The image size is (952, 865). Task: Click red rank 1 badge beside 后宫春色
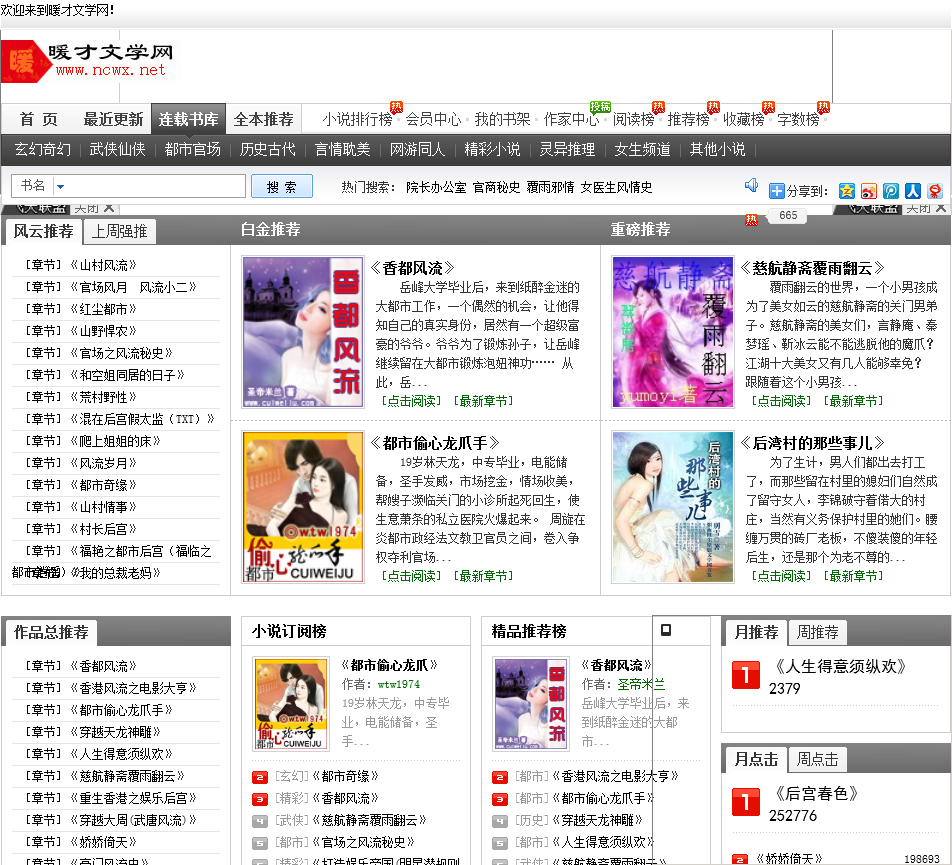point(746,802)
